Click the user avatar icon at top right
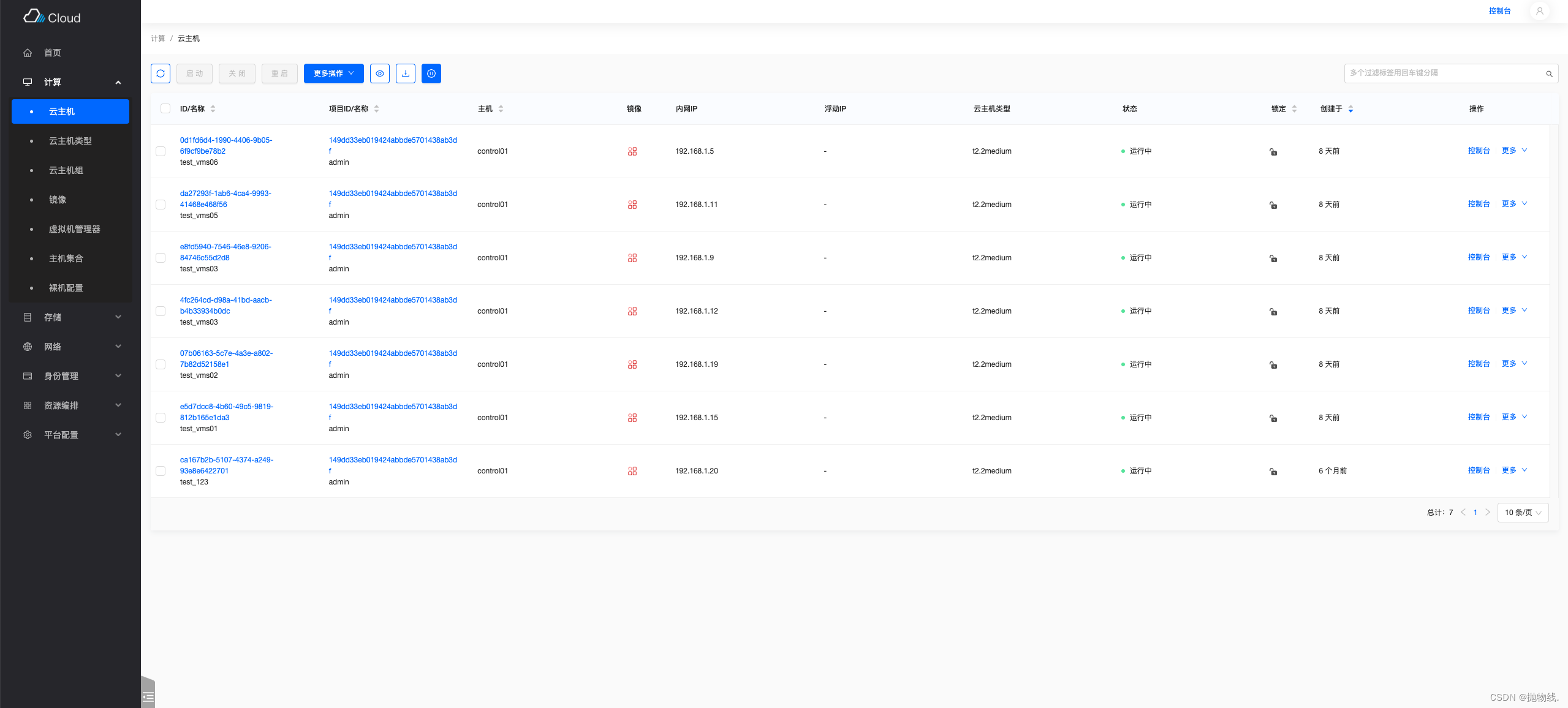 [1539, 10]
